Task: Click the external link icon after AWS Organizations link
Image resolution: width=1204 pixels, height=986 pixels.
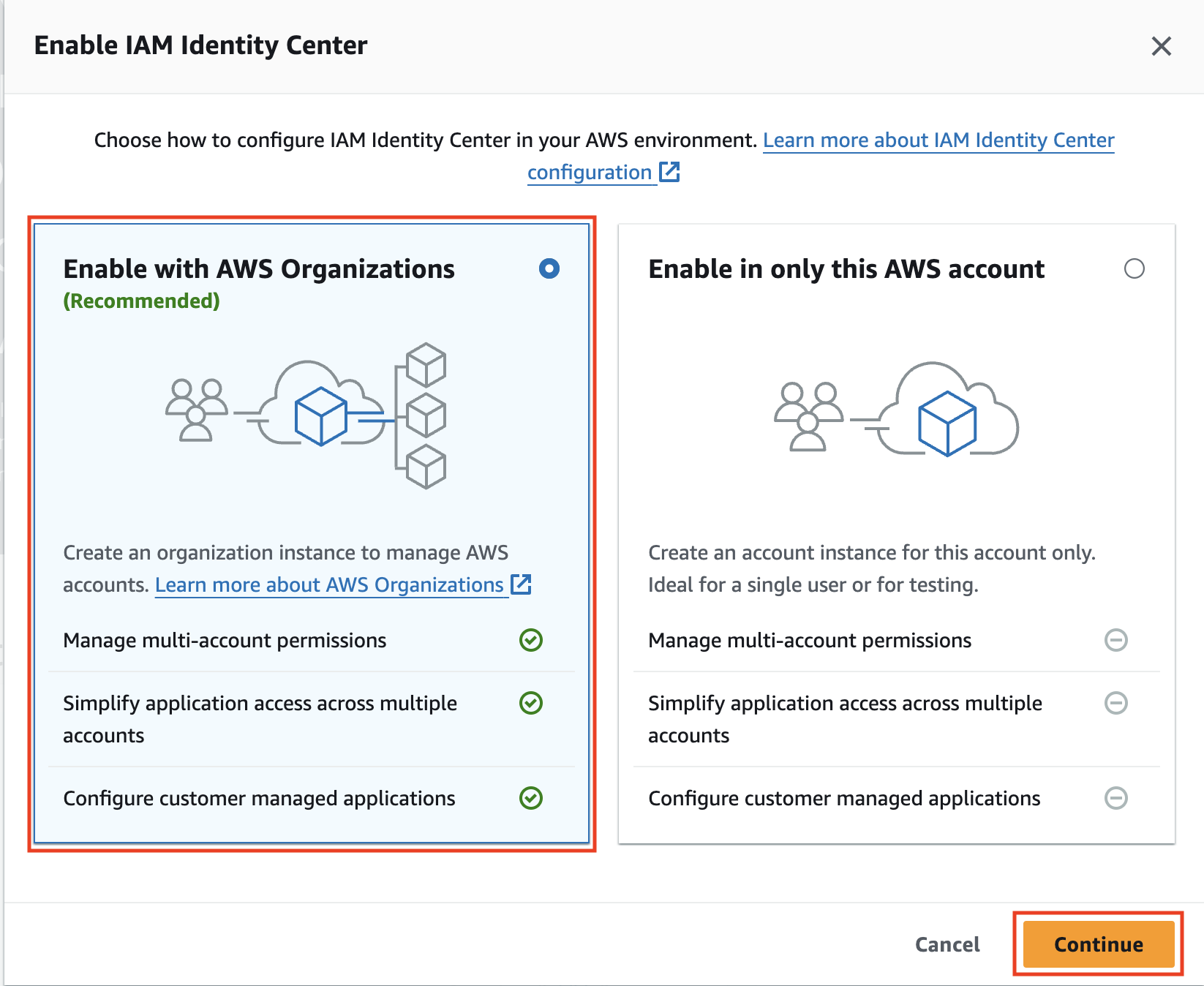Action: (521, 584)
